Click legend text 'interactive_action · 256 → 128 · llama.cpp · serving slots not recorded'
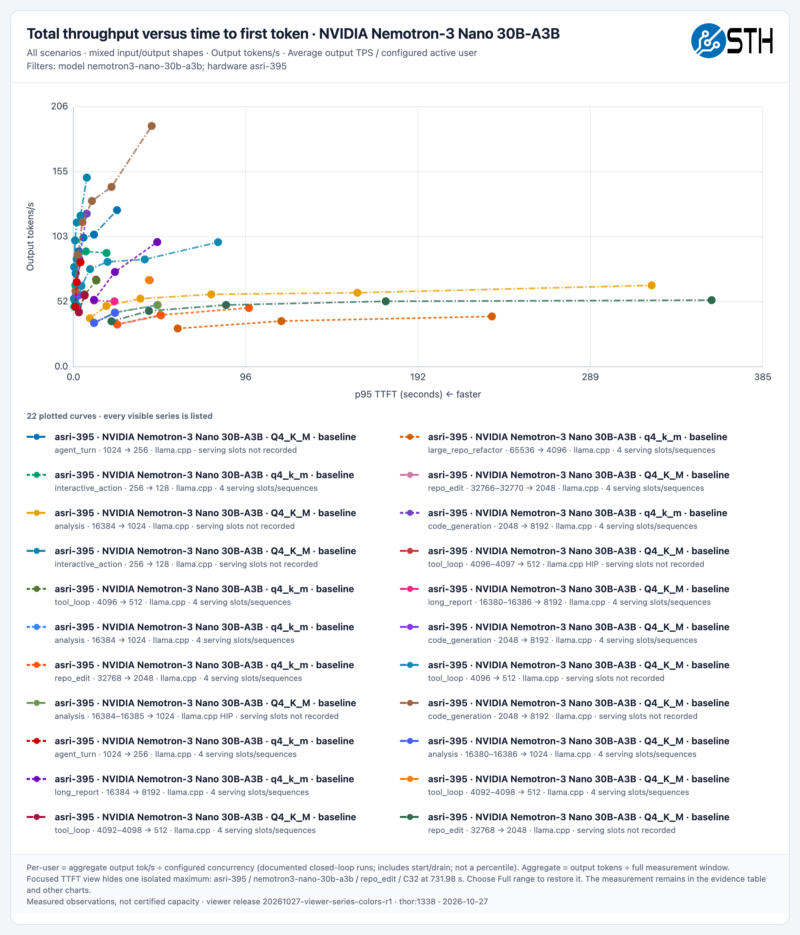 (x=186, y=564)
